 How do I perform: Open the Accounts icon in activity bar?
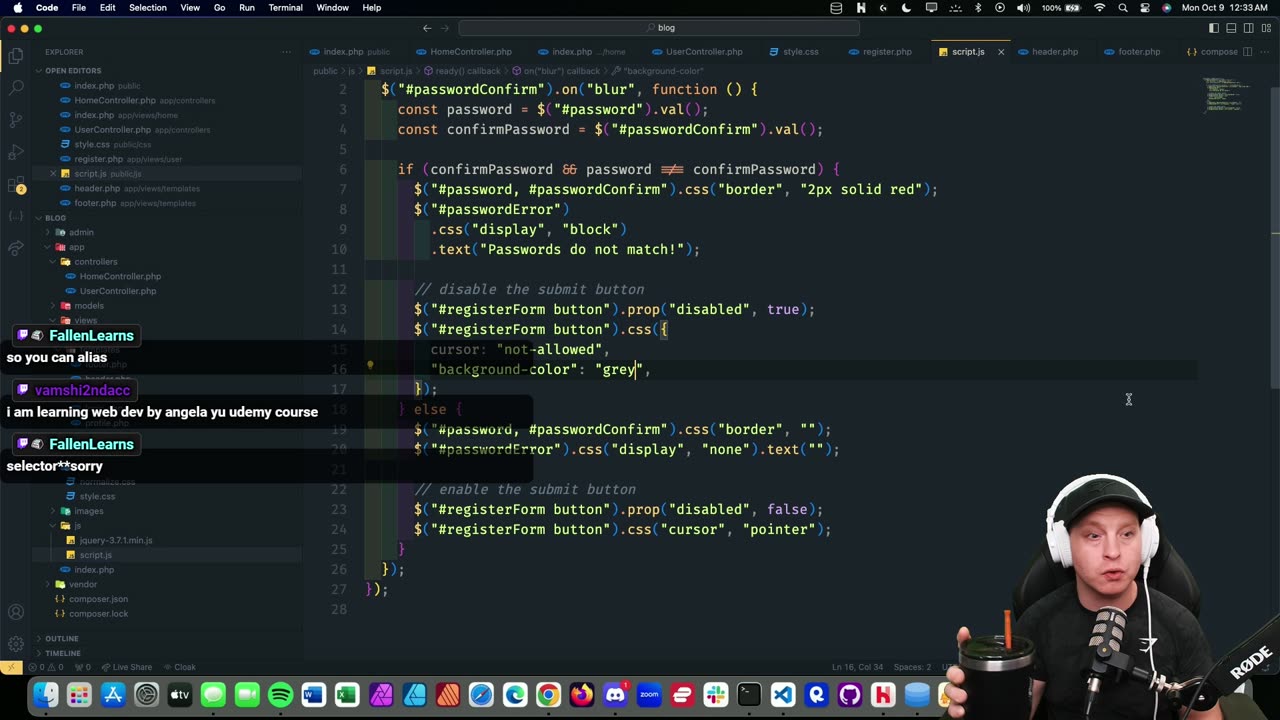point(16,612)
